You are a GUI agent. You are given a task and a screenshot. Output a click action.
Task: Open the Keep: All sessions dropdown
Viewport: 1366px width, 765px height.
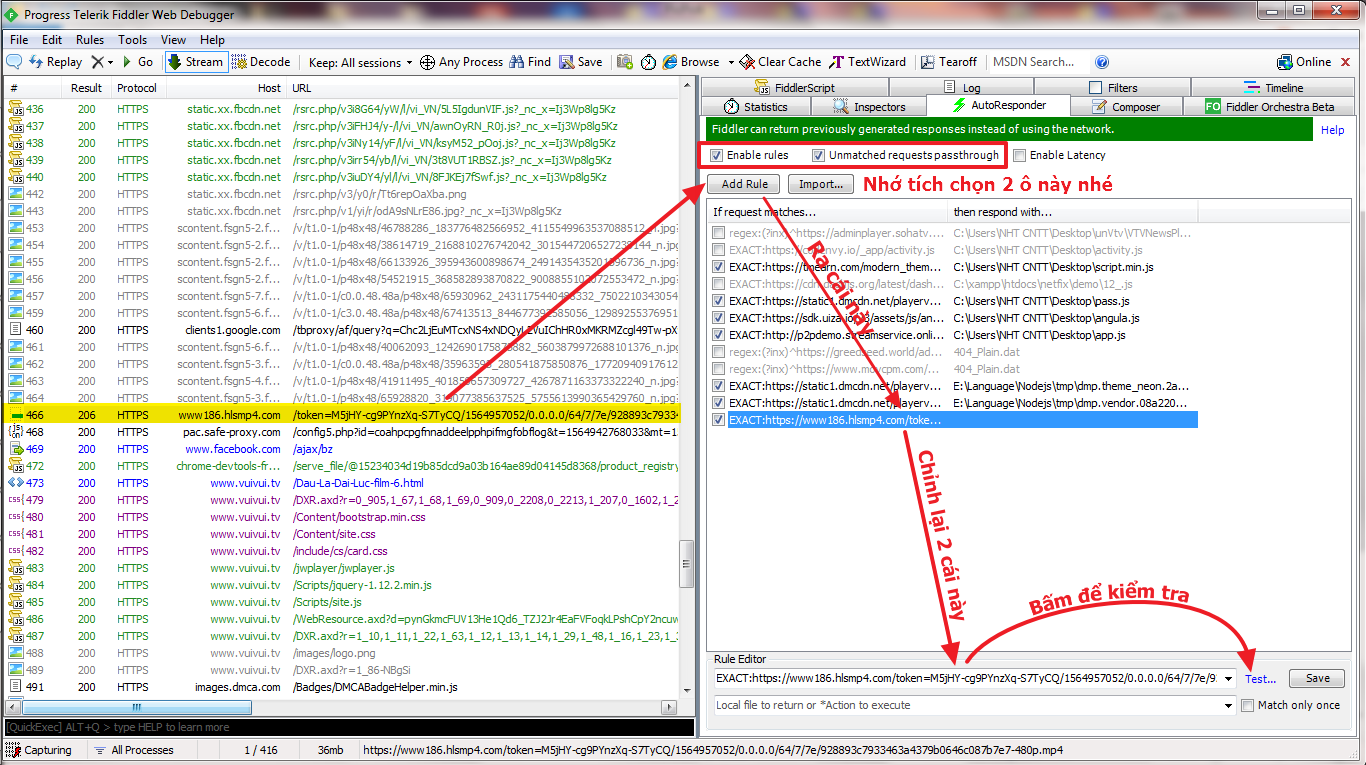pyautogui.click(x=360, y=62)
